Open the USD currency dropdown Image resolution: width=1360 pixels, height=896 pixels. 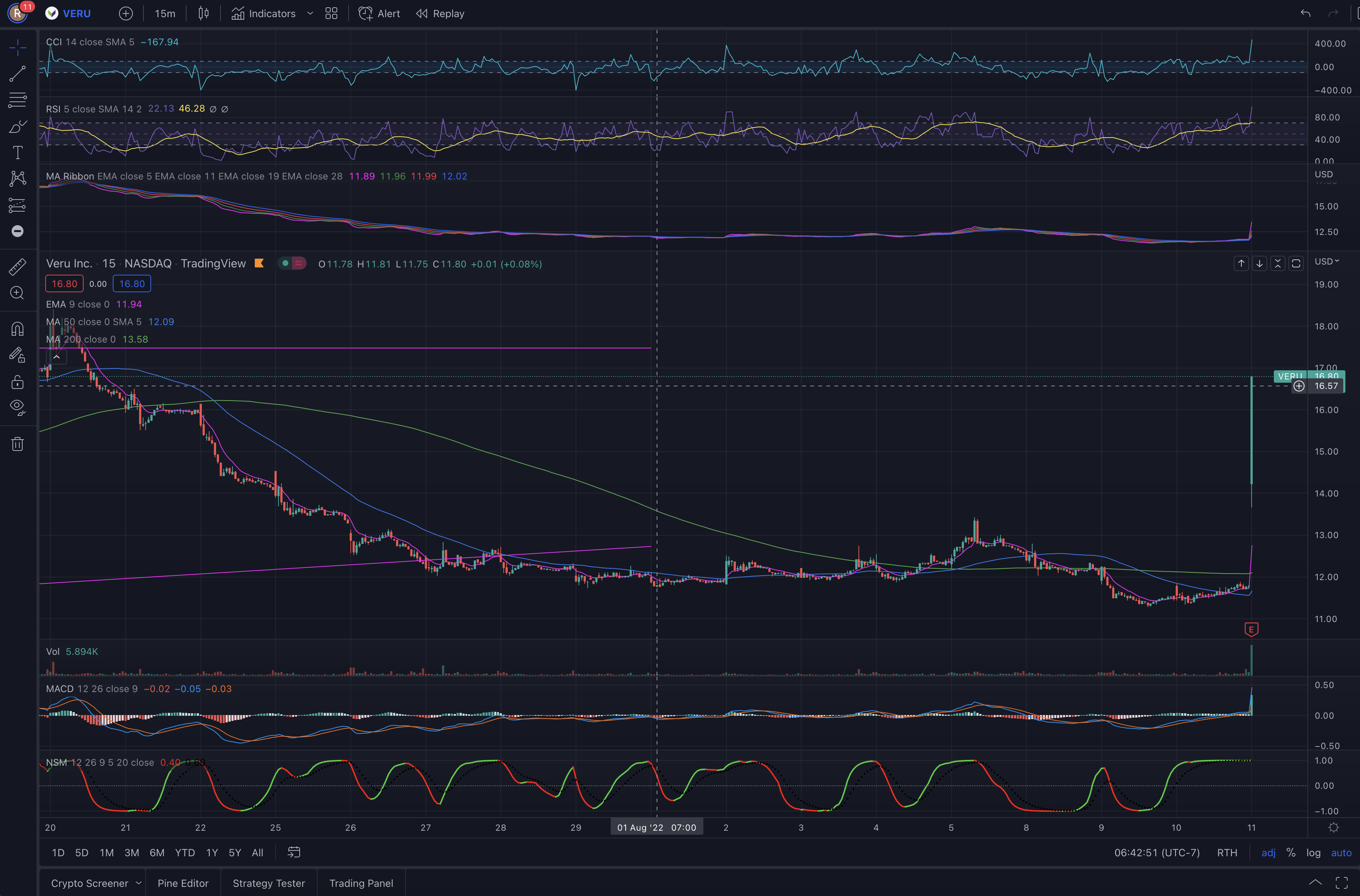[x=1326, y=262]
